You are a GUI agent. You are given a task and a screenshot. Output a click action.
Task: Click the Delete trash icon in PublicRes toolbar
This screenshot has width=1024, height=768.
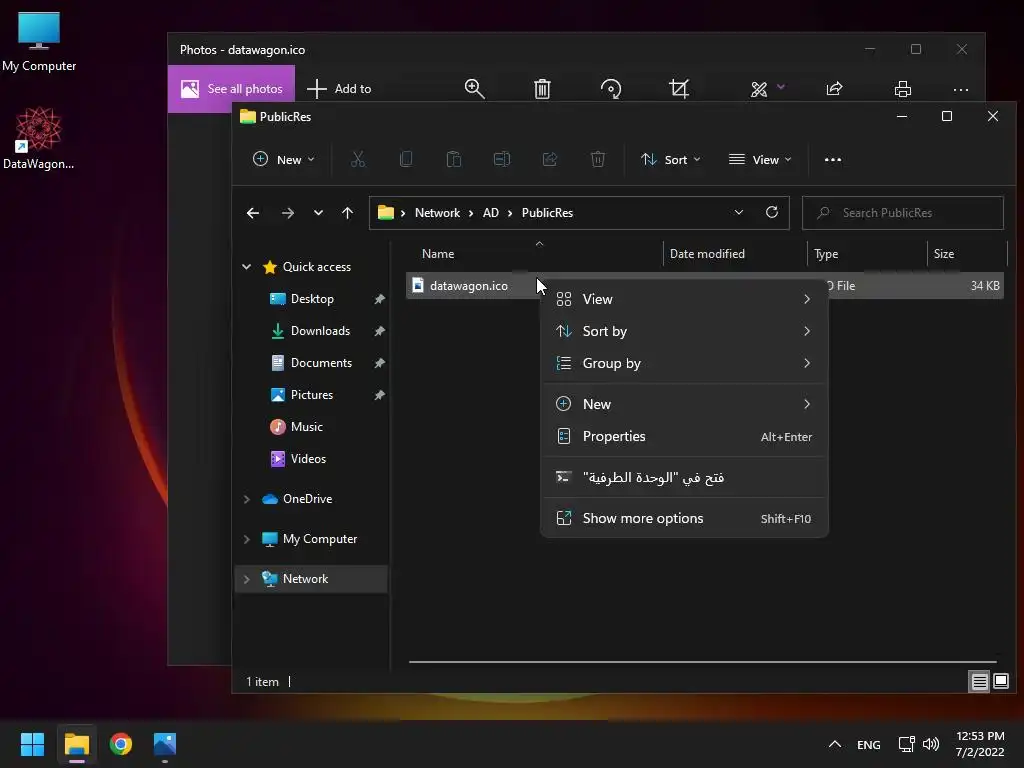[598, 159]
